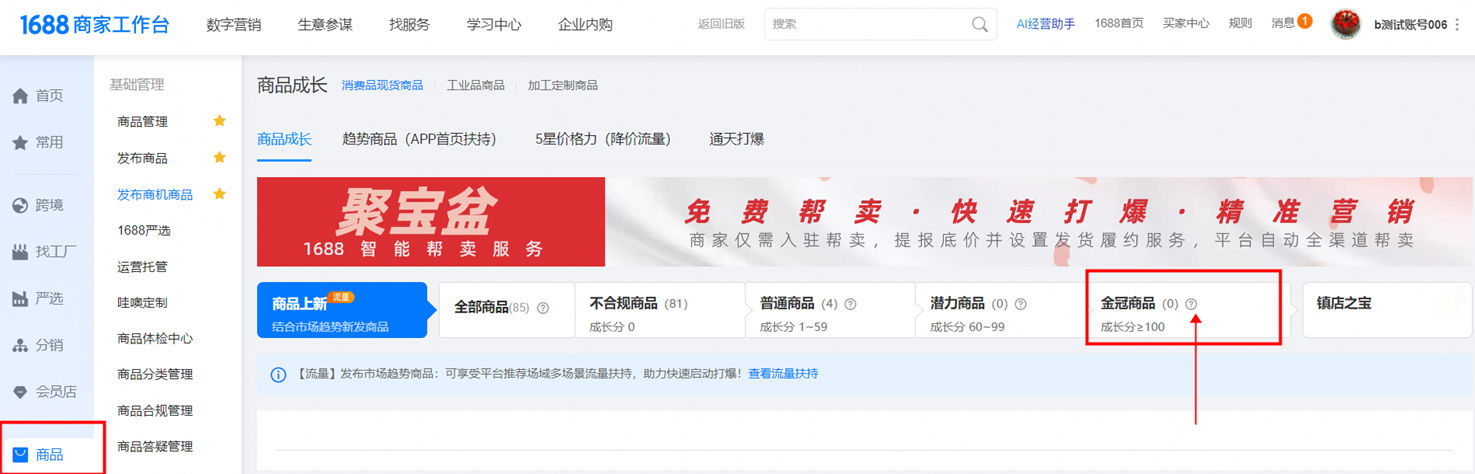Switch to 趋势商品 (APP首页扶持) tab
1475x474 pixels.
tap(419, 139)
